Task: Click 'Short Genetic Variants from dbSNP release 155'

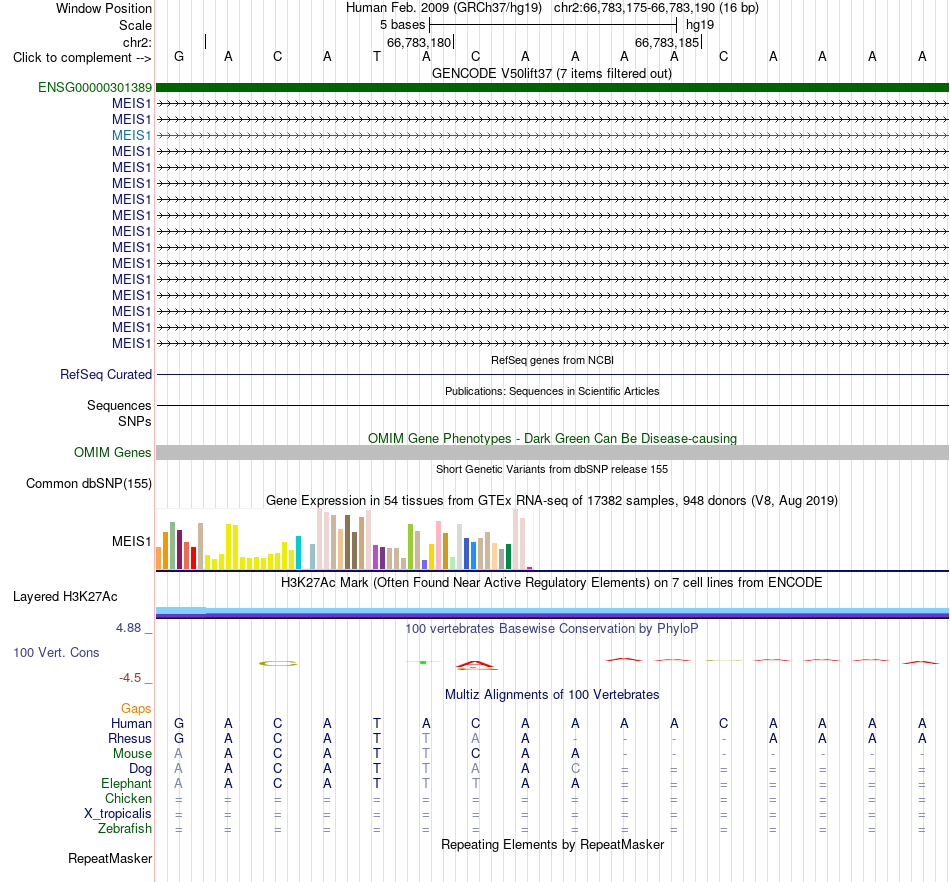Action: [x=552, y=469]
